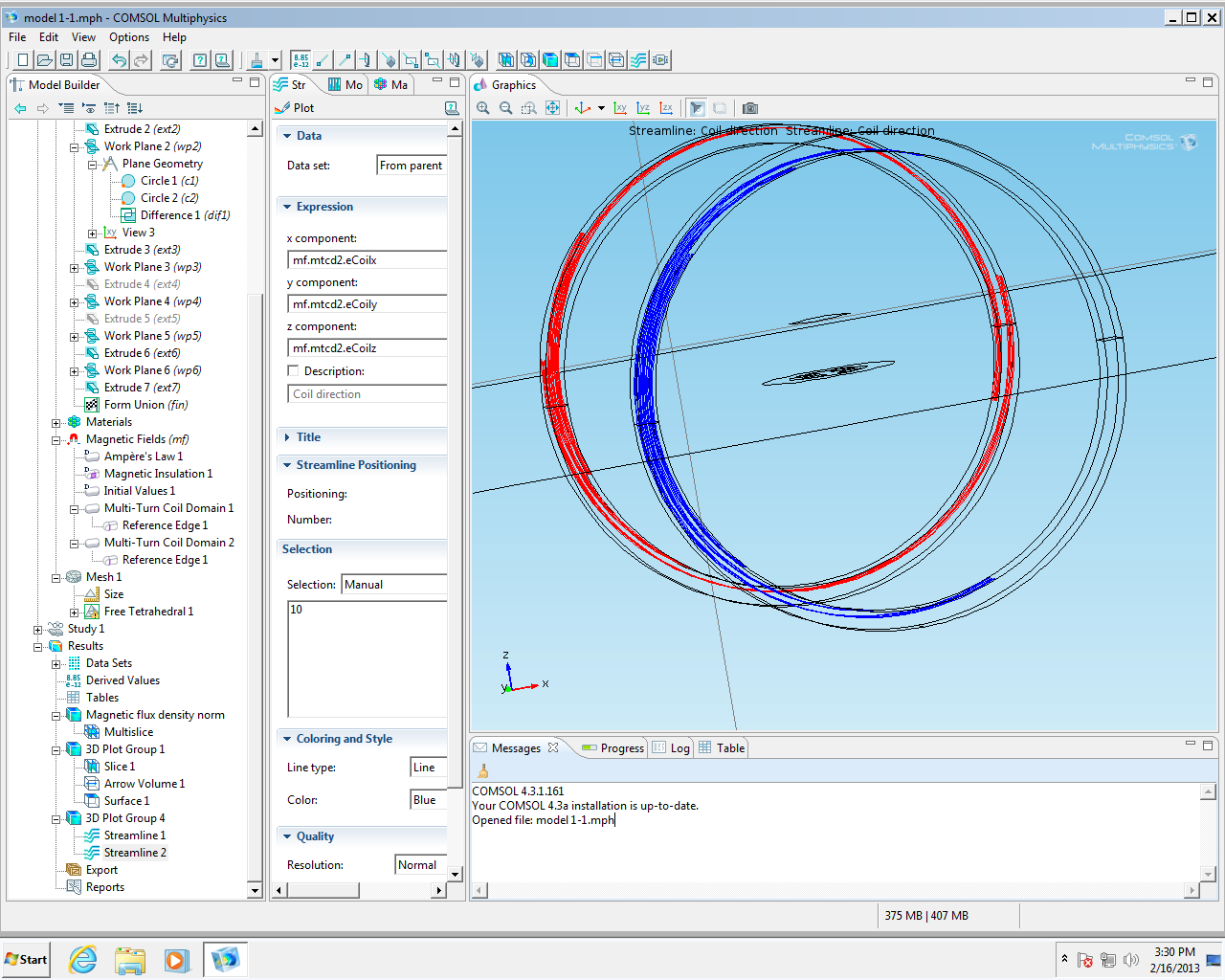Switch to the Log tab
Image resolution: width=1225 pixels, height=980 pixels.
click(671, 748)
